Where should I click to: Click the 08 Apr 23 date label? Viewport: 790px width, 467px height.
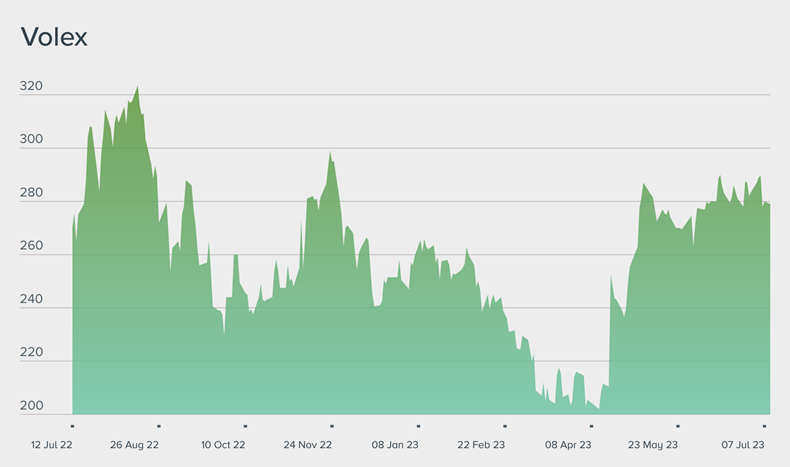pos(568,445)
